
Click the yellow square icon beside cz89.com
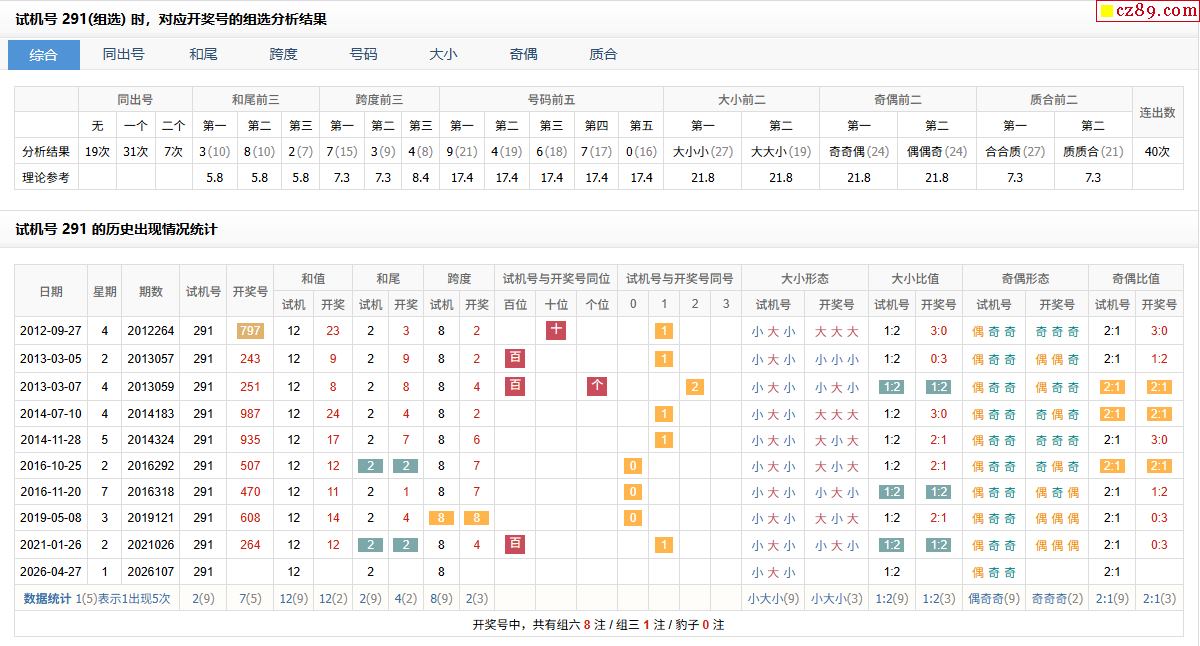[x=1106, y=12]
